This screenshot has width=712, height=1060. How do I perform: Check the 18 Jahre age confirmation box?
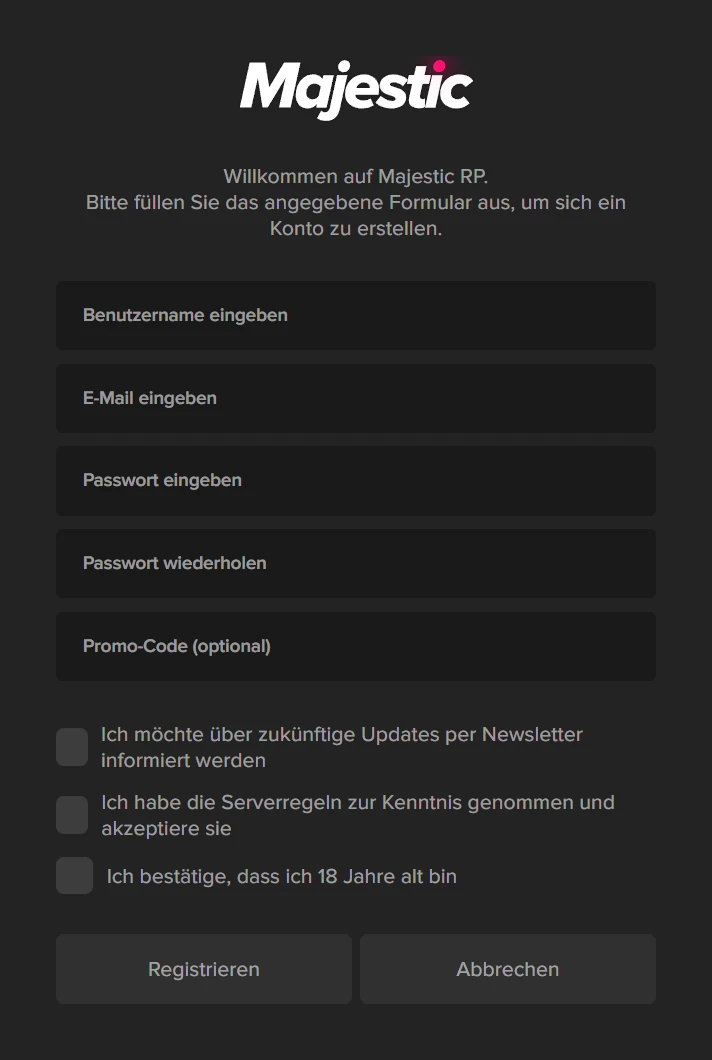[x=74, y=876]
